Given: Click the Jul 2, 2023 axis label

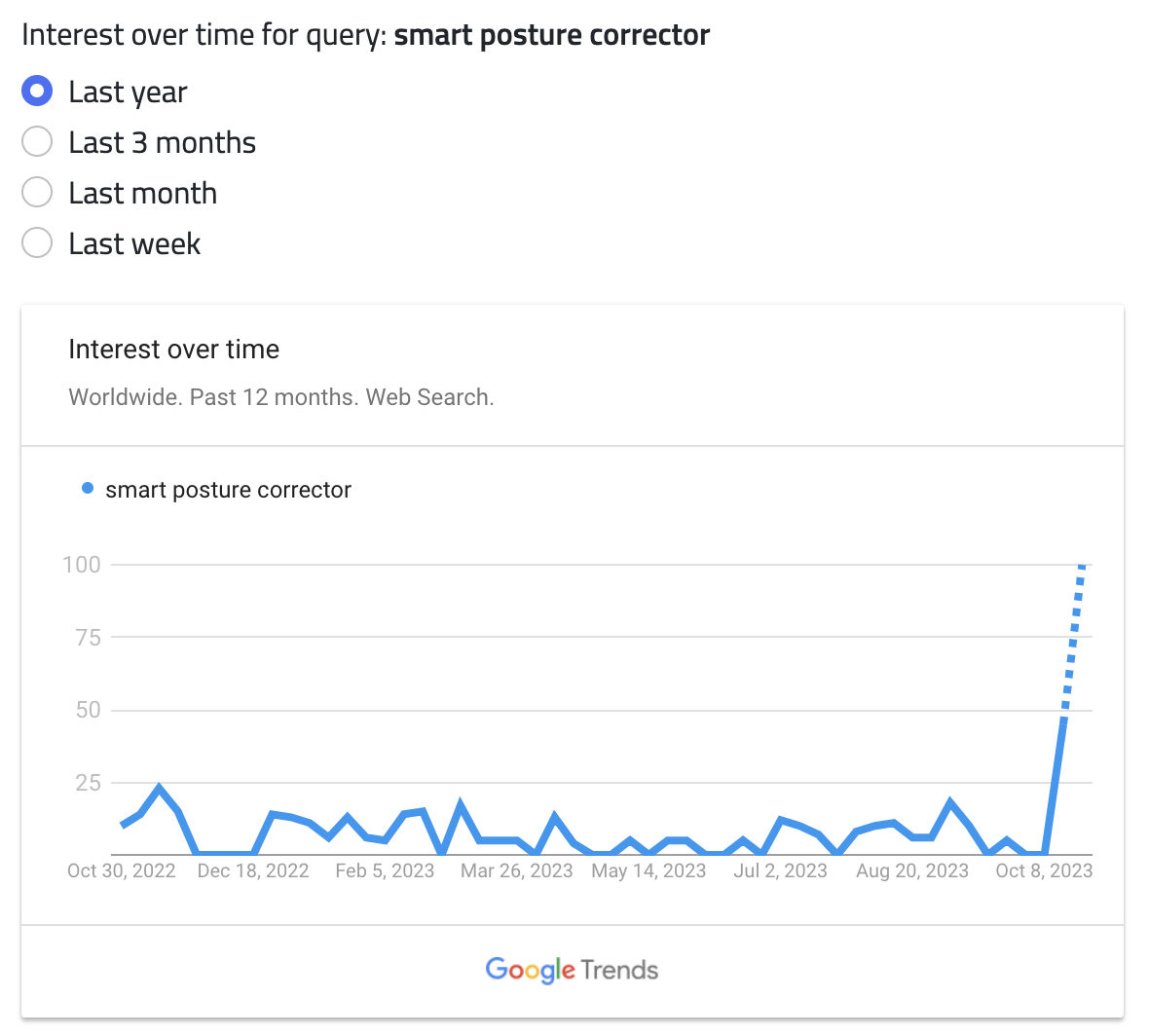Looking at the screenshot, I should pyautogui.click(x=780, y=870).
